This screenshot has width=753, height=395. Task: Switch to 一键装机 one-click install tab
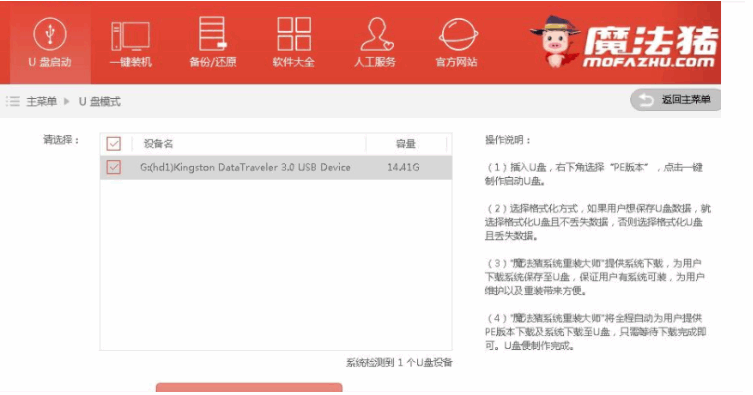[131, 43]
